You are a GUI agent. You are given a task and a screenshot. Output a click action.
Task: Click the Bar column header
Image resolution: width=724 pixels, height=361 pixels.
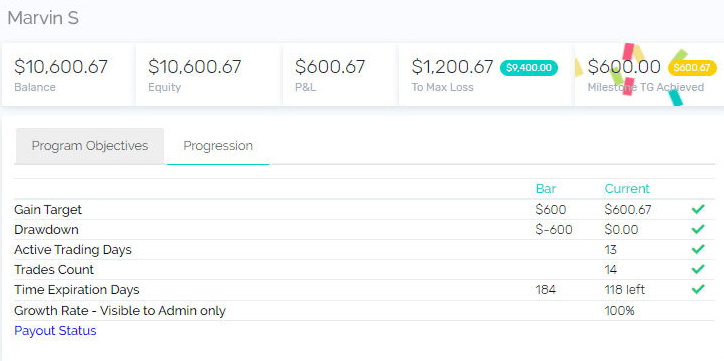(546, 189)
